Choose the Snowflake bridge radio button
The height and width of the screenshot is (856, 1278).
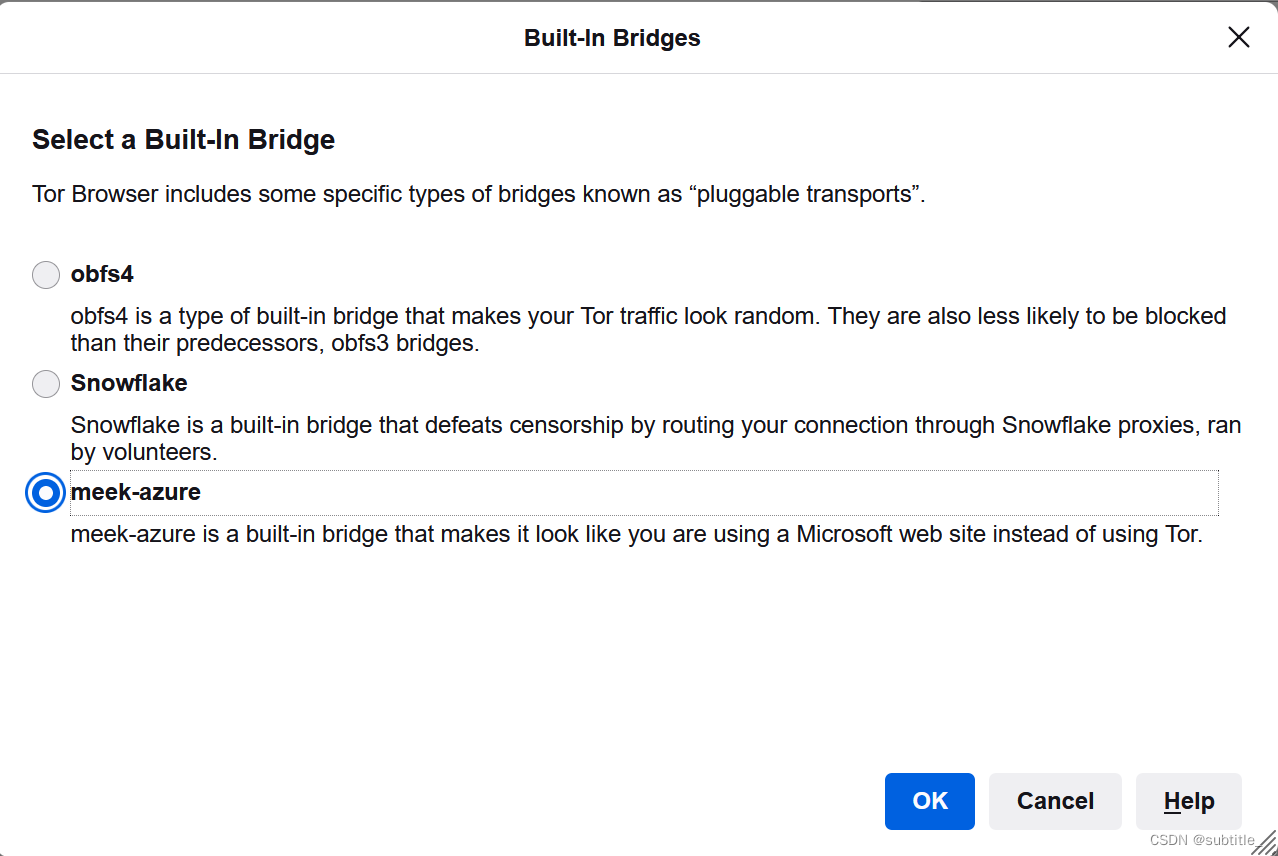pos(46,384)
